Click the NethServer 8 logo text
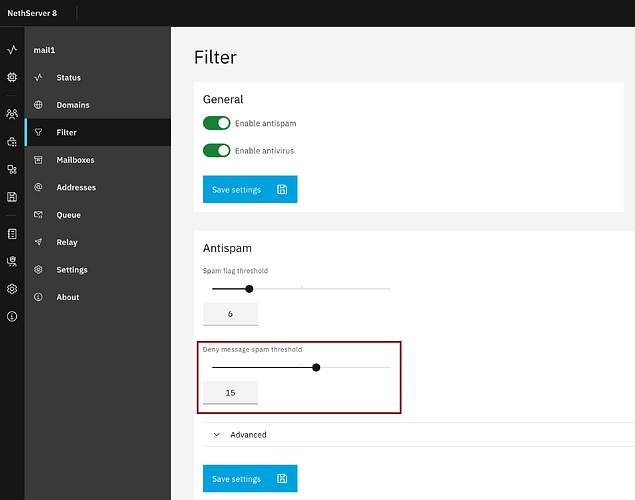Viewport: 635px width, 500px height. click(32, 13)
